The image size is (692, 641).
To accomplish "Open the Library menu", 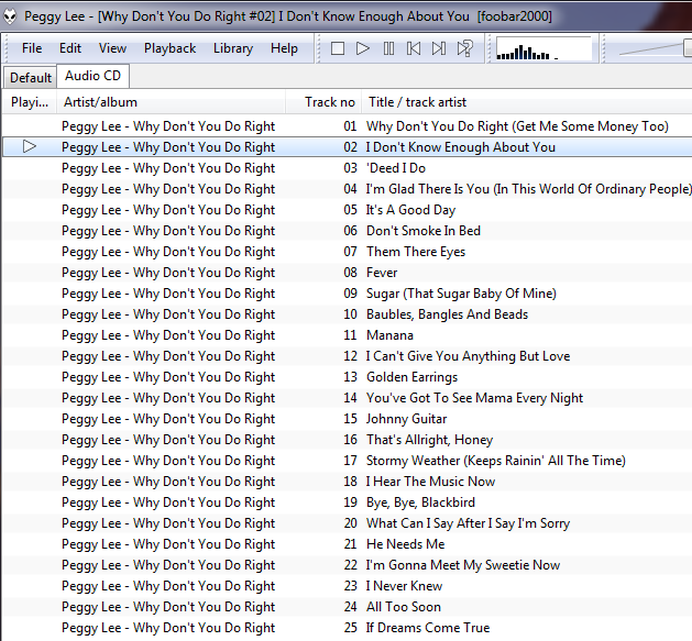I will point(233,48).
